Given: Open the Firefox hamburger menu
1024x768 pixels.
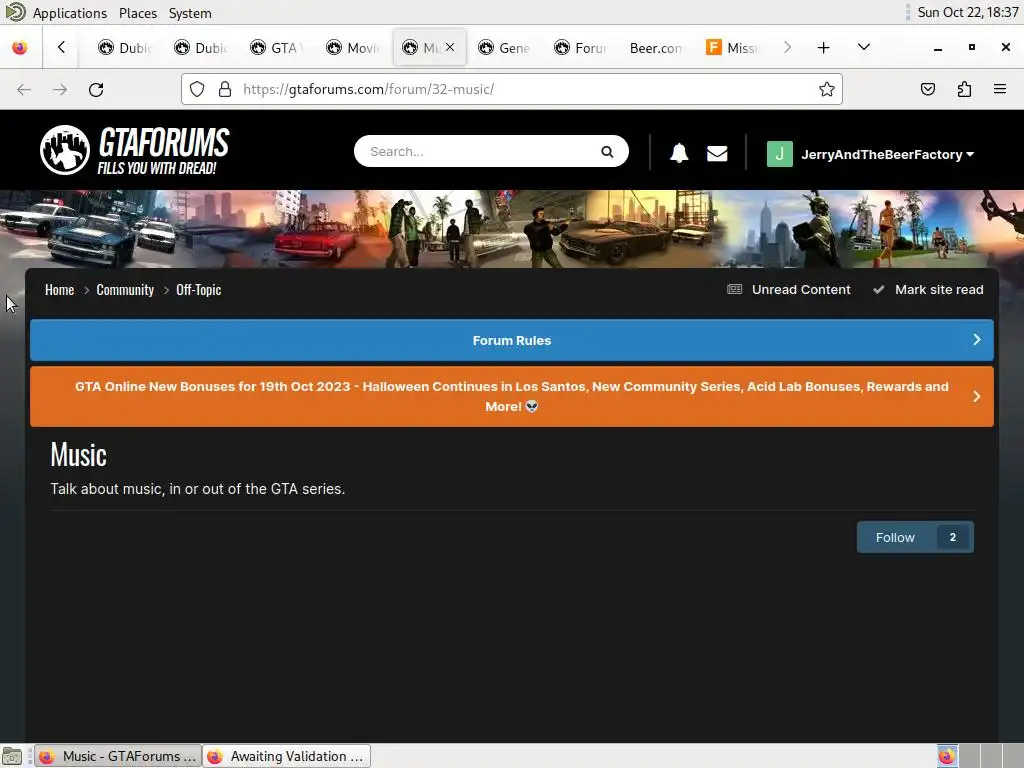Looking at the screenshot, I should tap(1000, 89).
